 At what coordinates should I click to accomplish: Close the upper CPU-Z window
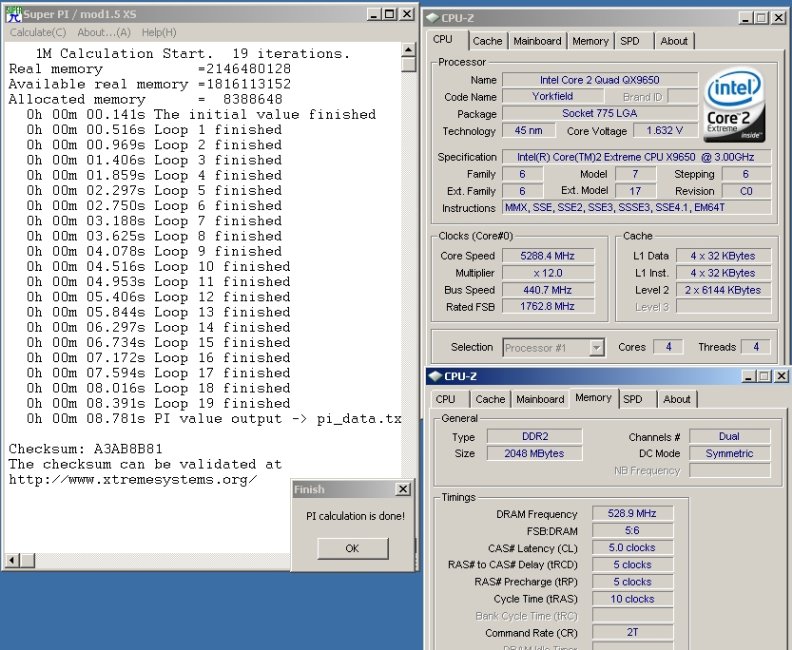coord(779,18)
